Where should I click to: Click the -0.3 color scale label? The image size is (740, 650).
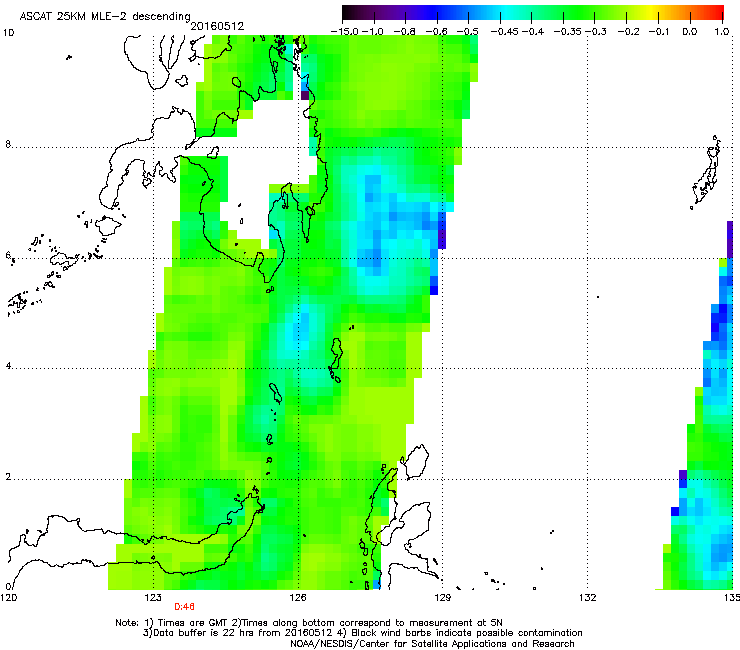pos(596,32)
